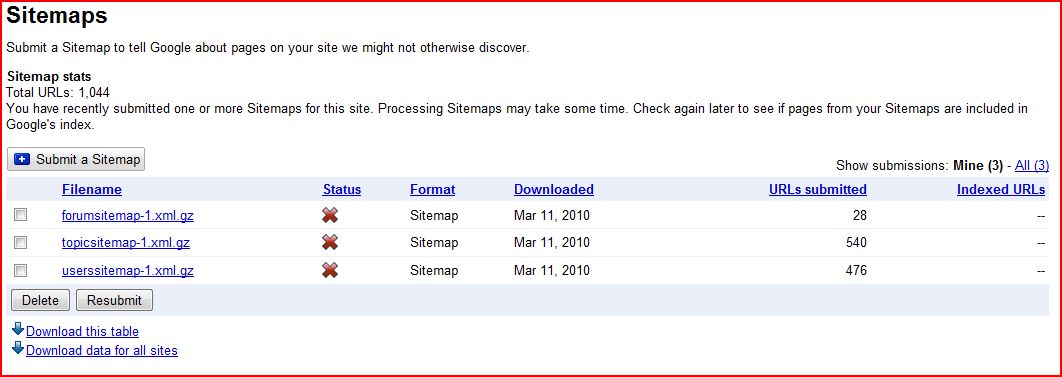Screen dimensions: 1062x377
Task: Open the Download this table link
Action: click(82, 332)
